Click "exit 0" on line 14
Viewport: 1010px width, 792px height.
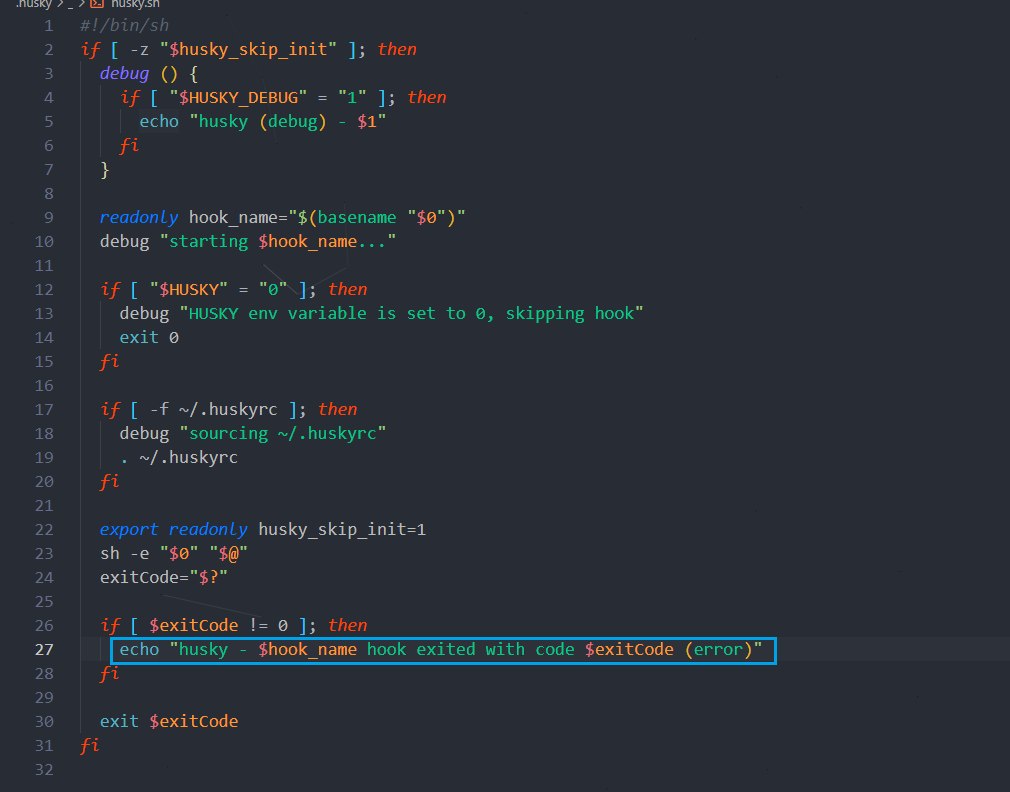(x=149, y=337)
